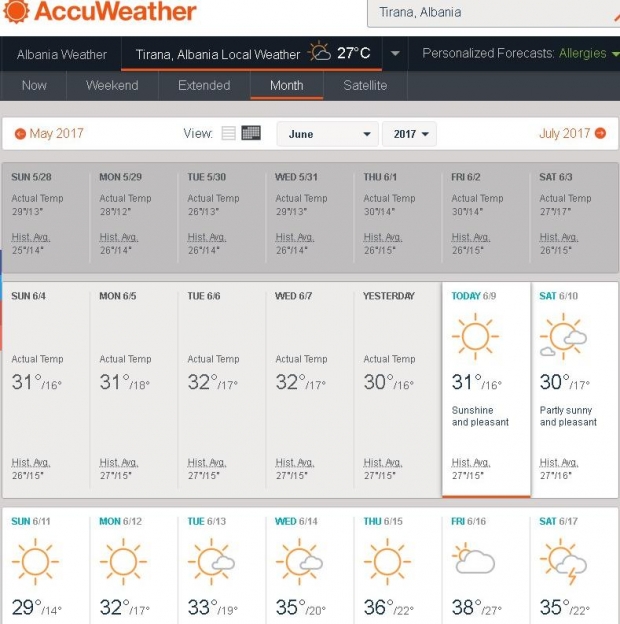The height and width of the screenshot is (624, 620).
Task: Switch to the list view icon
Action: click(228, 133)
